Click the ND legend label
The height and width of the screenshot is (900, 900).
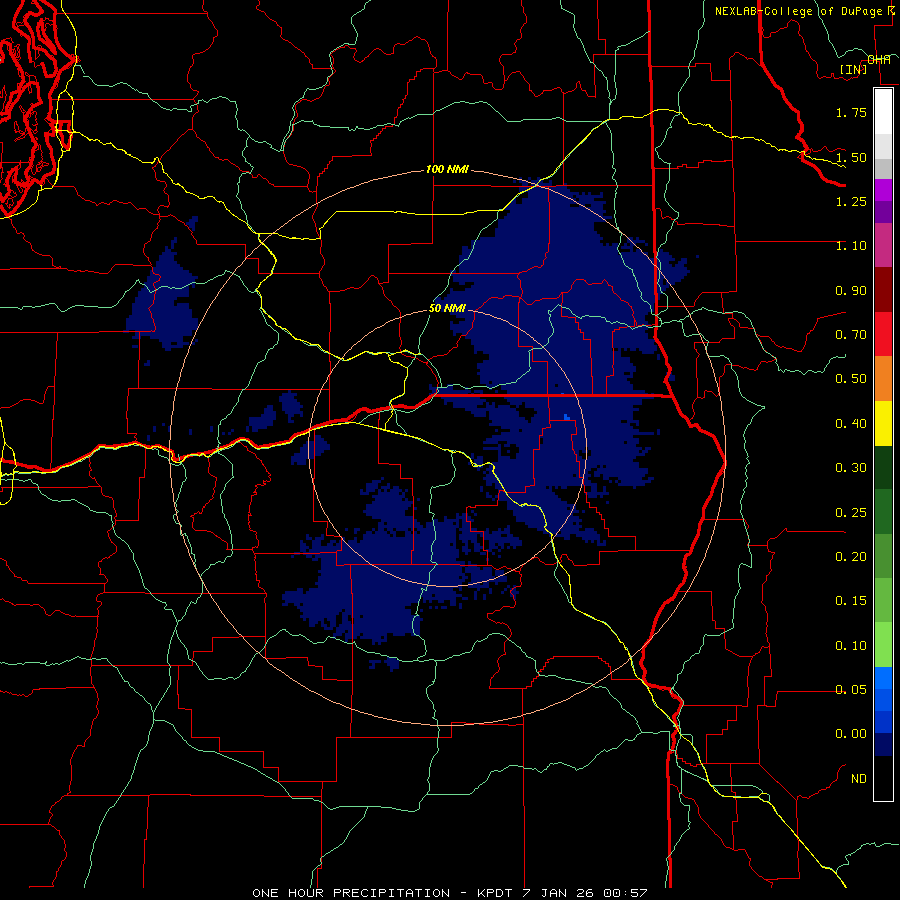(x=859, y=779)
